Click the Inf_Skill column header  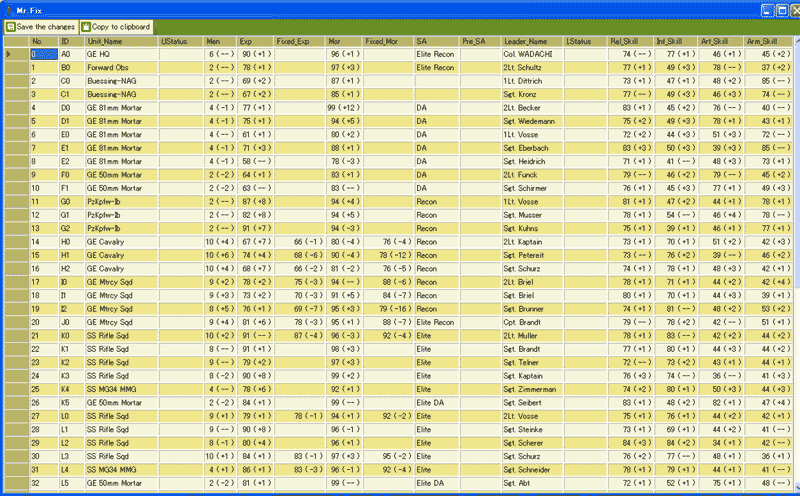(677, 41)
